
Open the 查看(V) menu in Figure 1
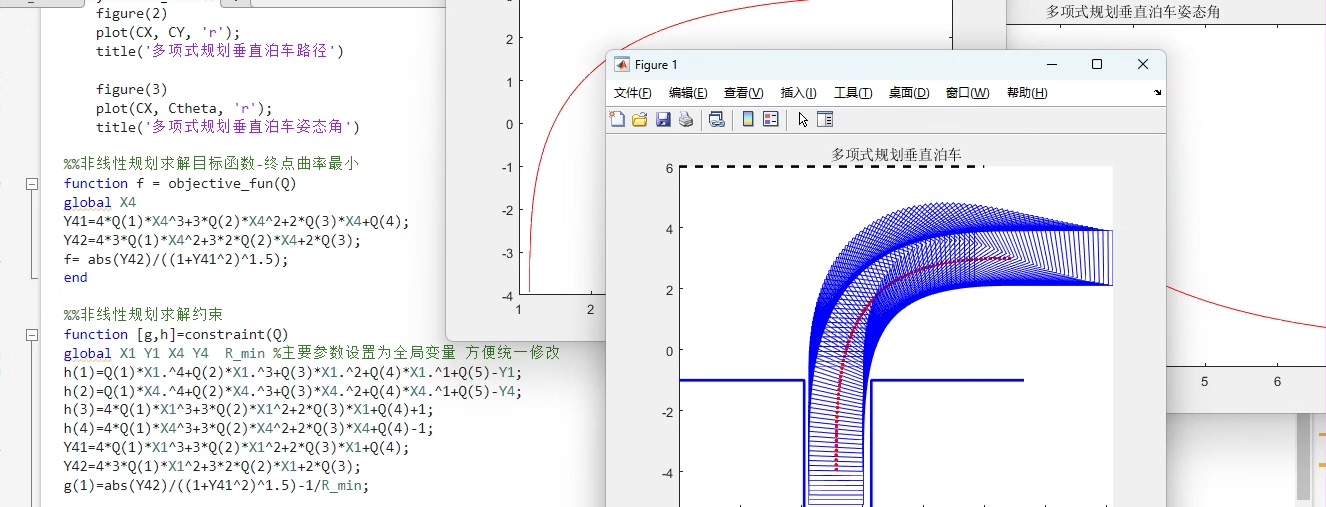(743, 93)
